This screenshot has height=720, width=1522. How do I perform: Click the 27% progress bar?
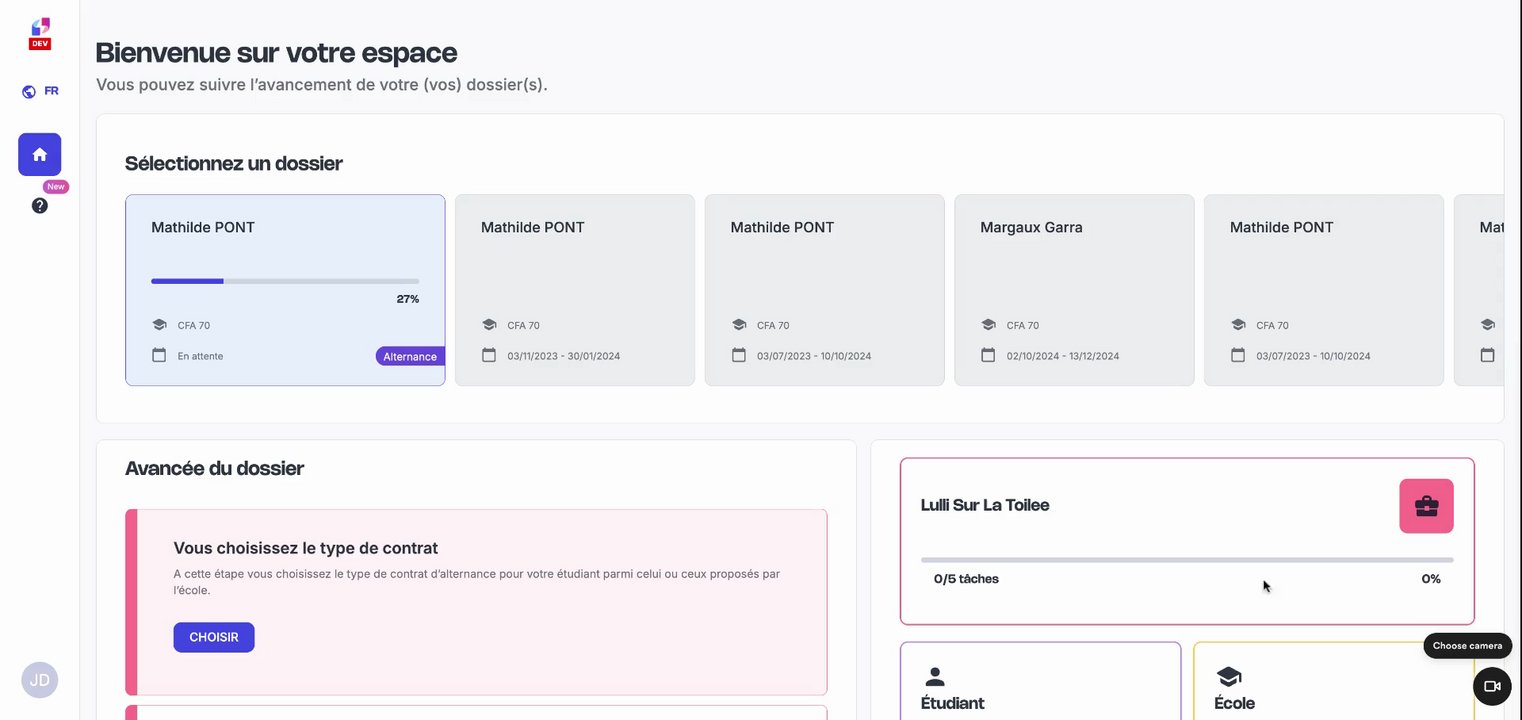click(285, 281)
